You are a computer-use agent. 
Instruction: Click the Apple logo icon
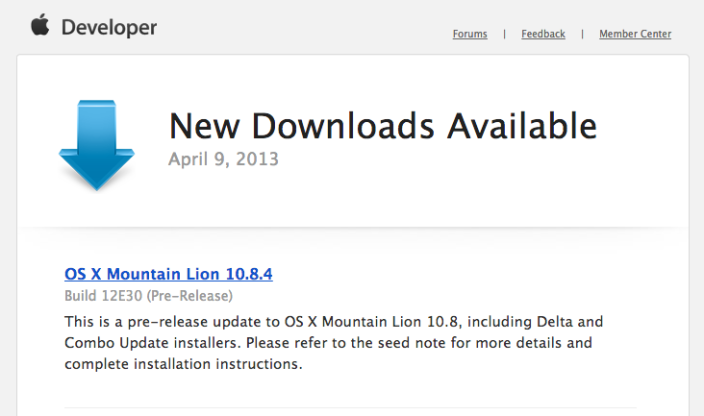[x=41, y=25]
